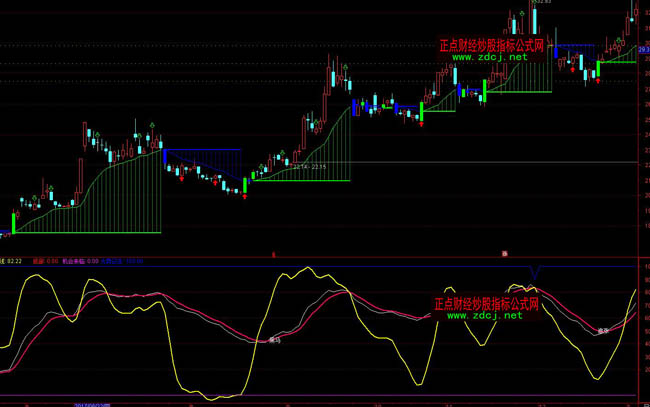Click the blue date label on the bottom time axis
Viewport: 650px width, 407px height.
(x=93, y=404)
